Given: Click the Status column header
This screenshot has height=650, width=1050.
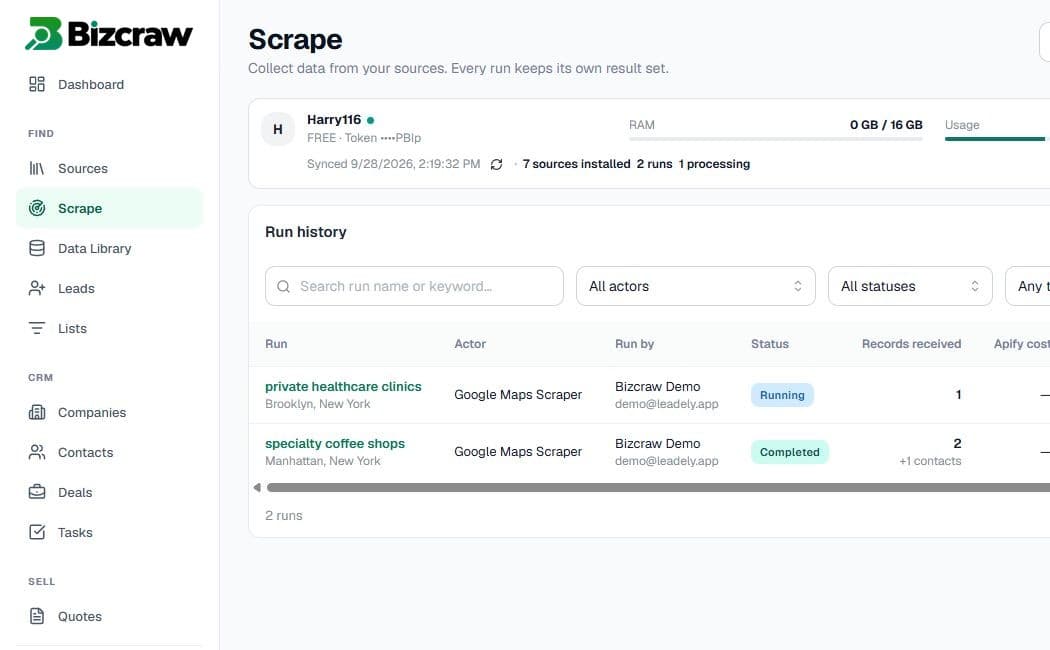Looking at the screenshot, I should tap(769, 343).
